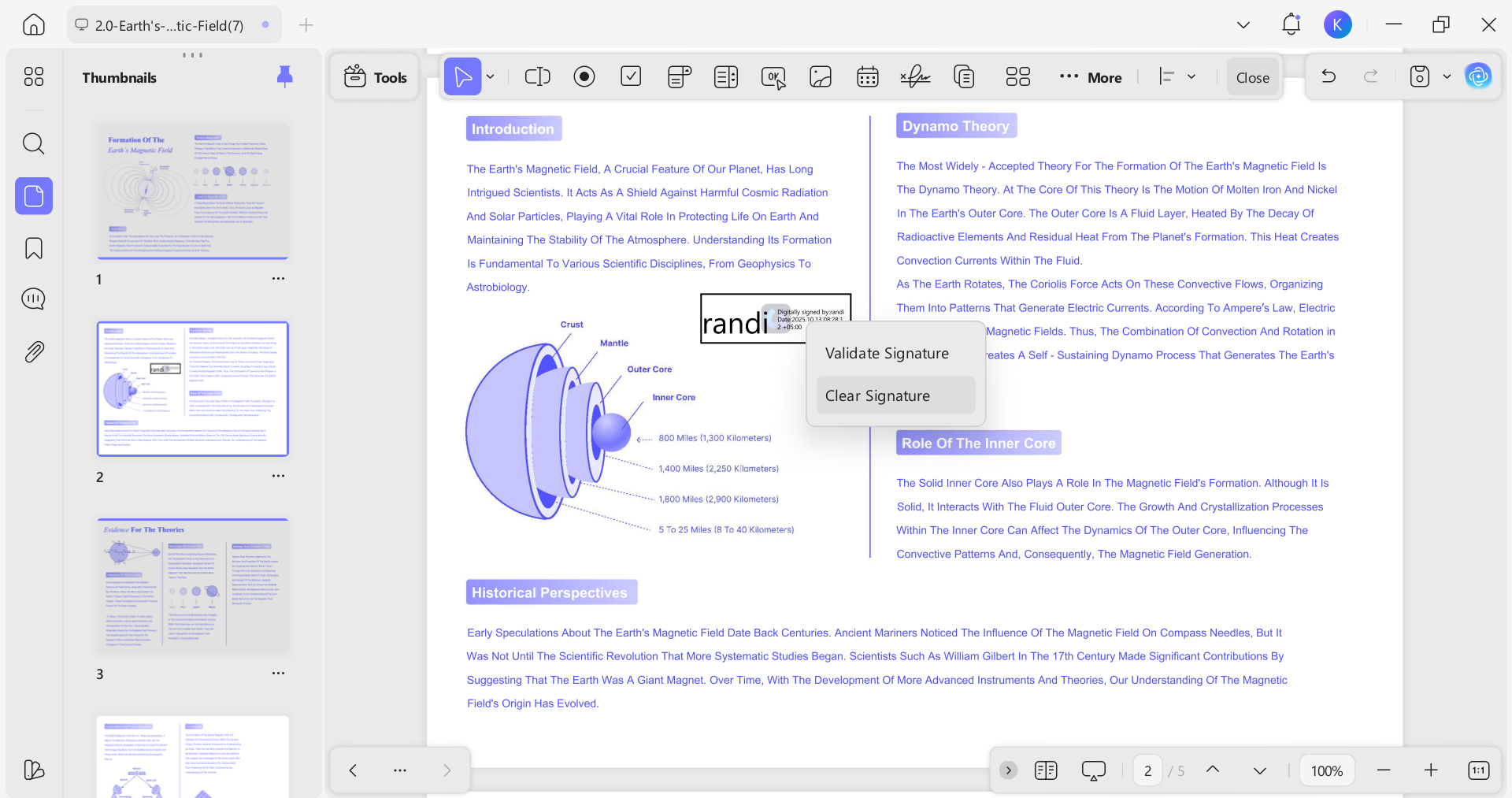The height and width of the screenshot is (798, 1512).
Task: Open the thumbnails grid view in the sidebar
Action: coord(34,76)
